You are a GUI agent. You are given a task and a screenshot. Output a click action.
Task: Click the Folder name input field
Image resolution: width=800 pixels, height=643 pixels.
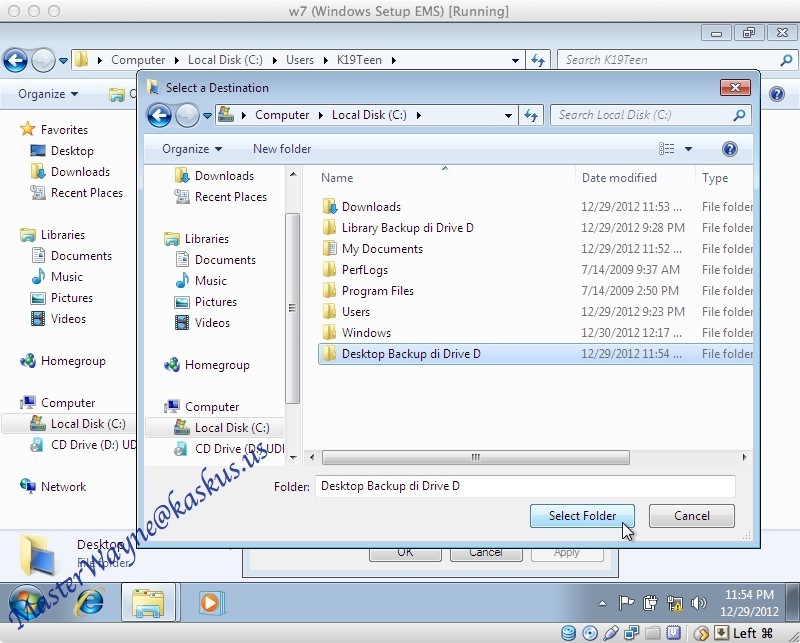(x=525, y=486)
